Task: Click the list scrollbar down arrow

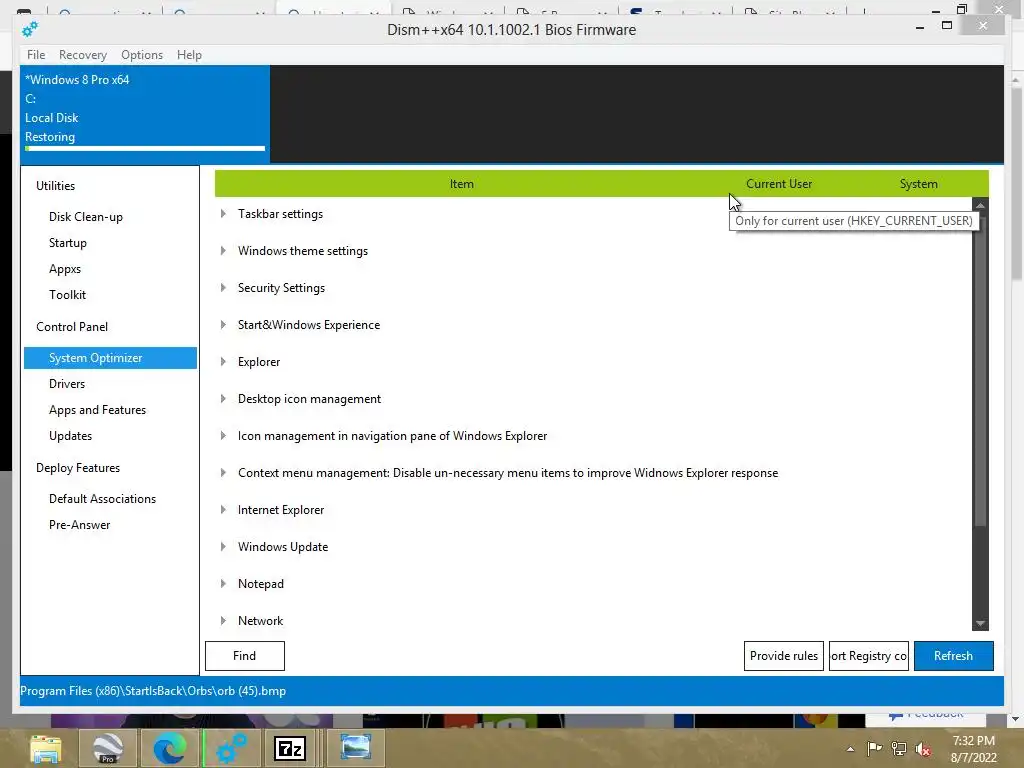Action: tap(980, 624)
